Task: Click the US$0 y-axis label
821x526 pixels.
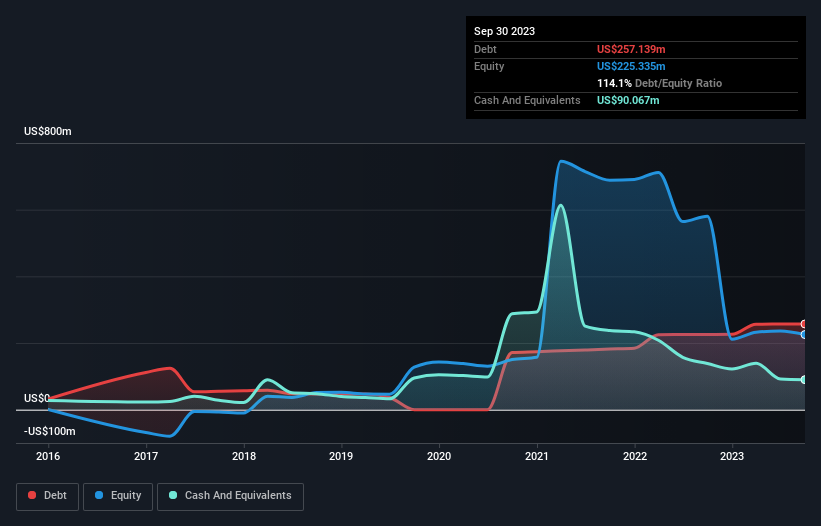Action: tap(37, 398)
